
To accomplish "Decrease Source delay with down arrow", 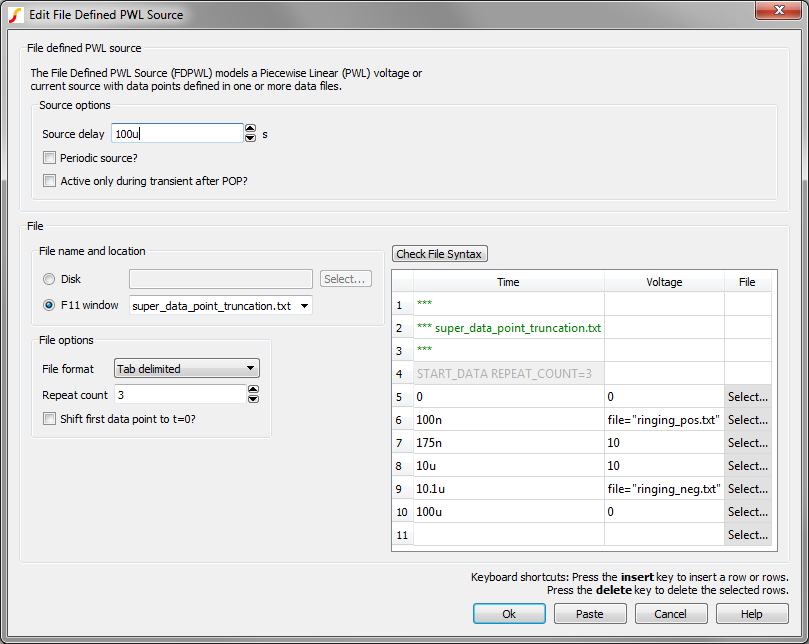I will (x=250, y=138).
